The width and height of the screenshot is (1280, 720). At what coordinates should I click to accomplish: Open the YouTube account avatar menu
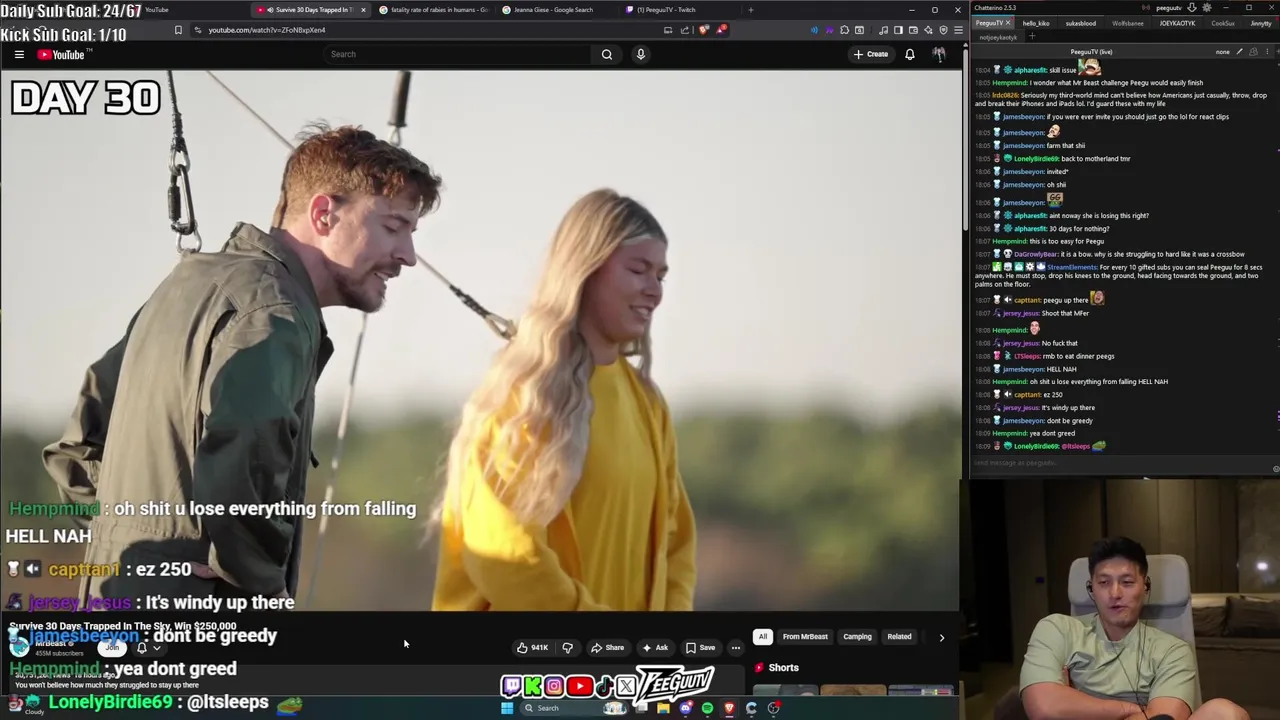click(x=939, y=54)
